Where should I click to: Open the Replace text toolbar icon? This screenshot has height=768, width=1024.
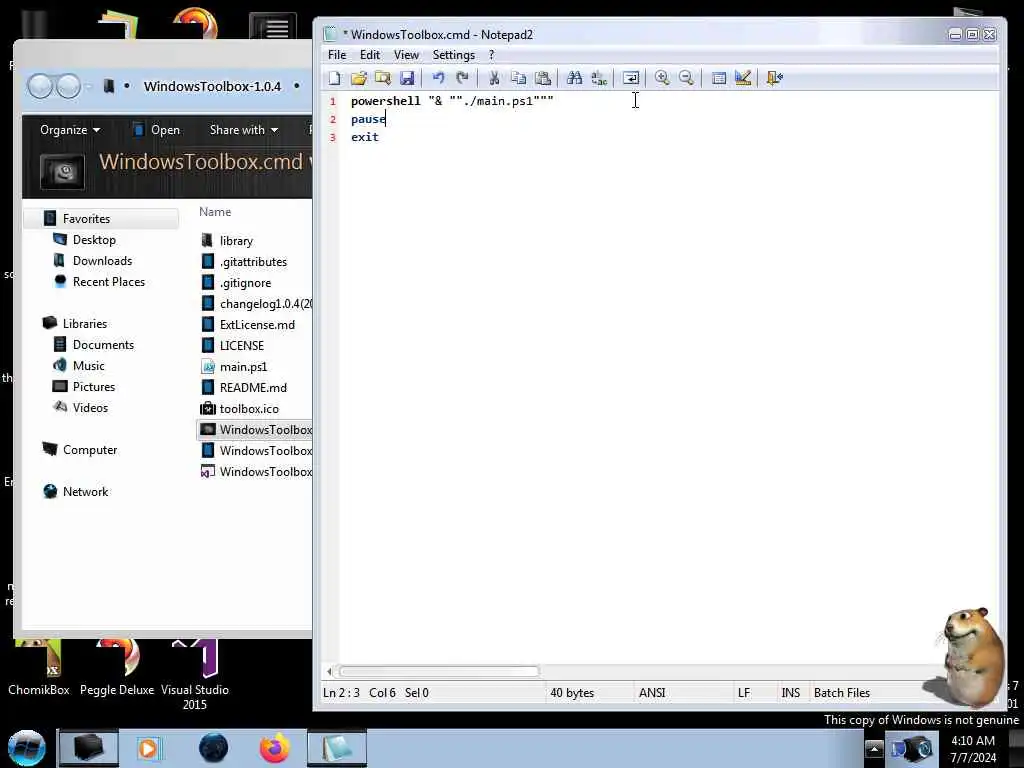point(599,78)
